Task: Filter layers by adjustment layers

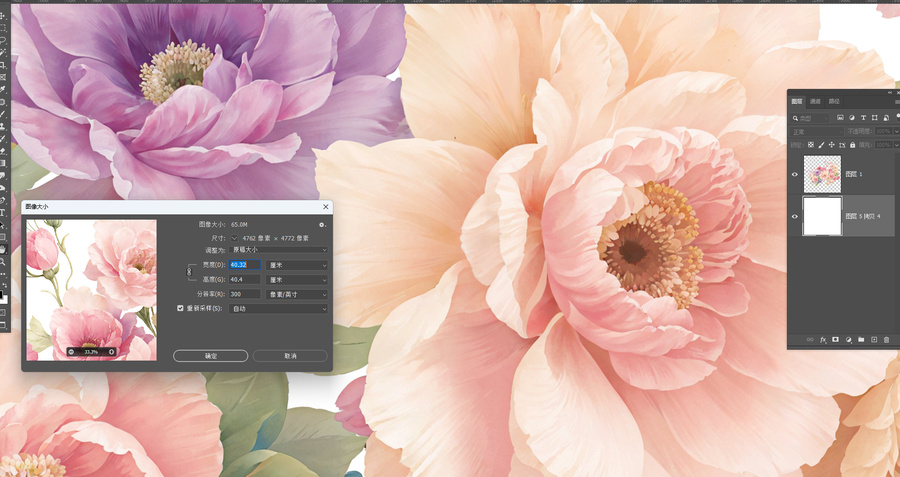Action: pos(852,118)
